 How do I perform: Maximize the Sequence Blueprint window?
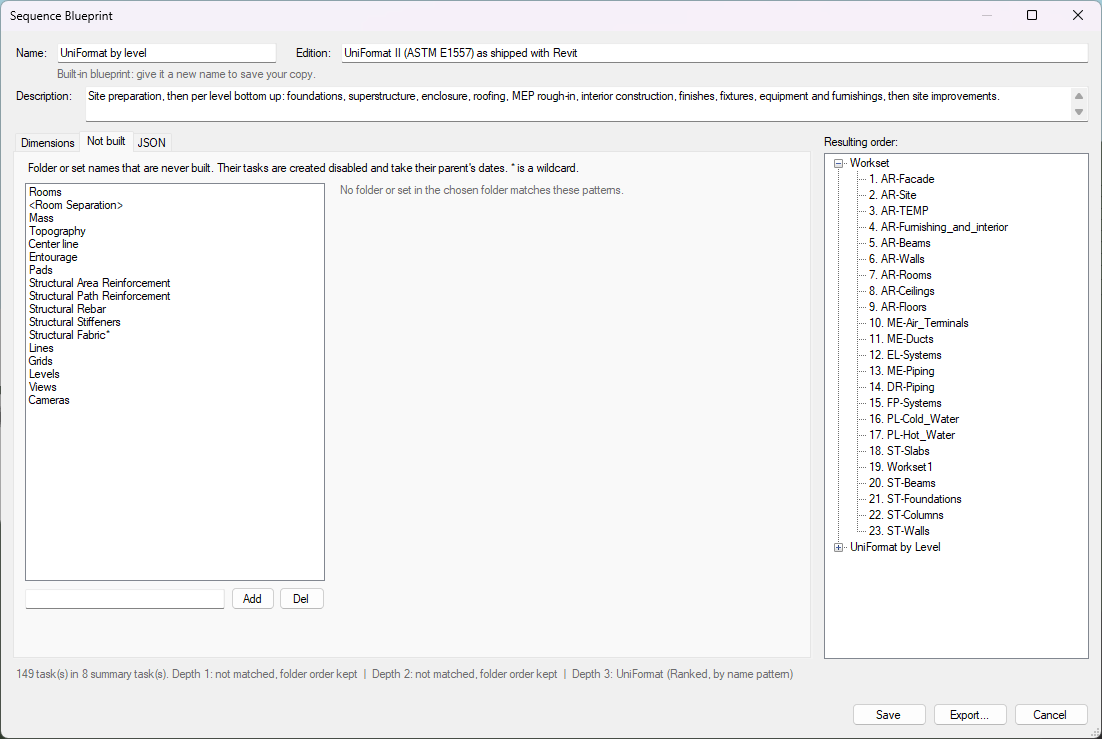click(1032, 15)
